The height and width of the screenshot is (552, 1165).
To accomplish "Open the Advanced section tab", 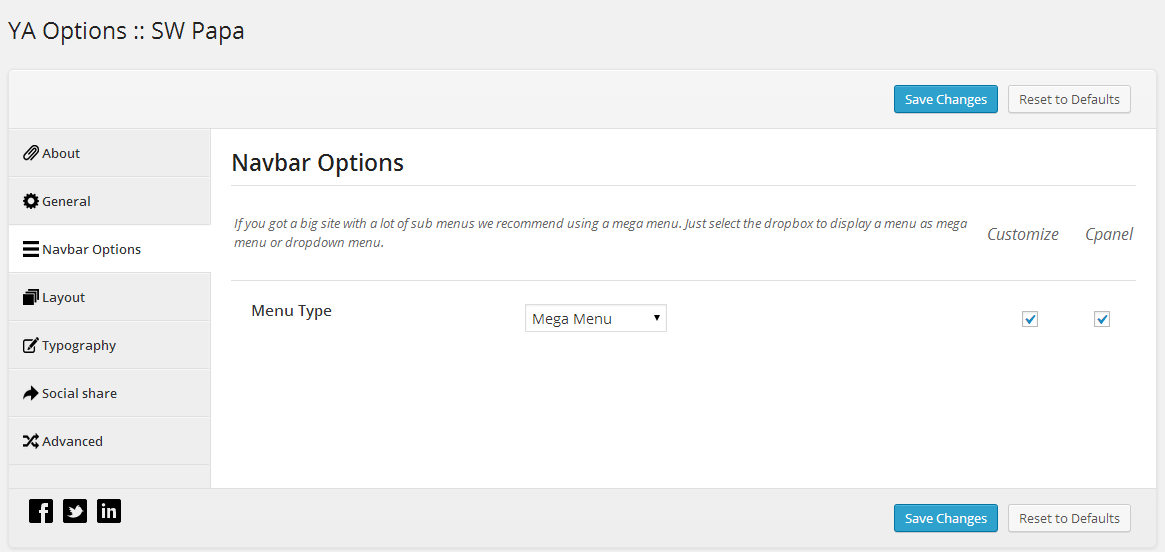I will (x=110, y=441).
